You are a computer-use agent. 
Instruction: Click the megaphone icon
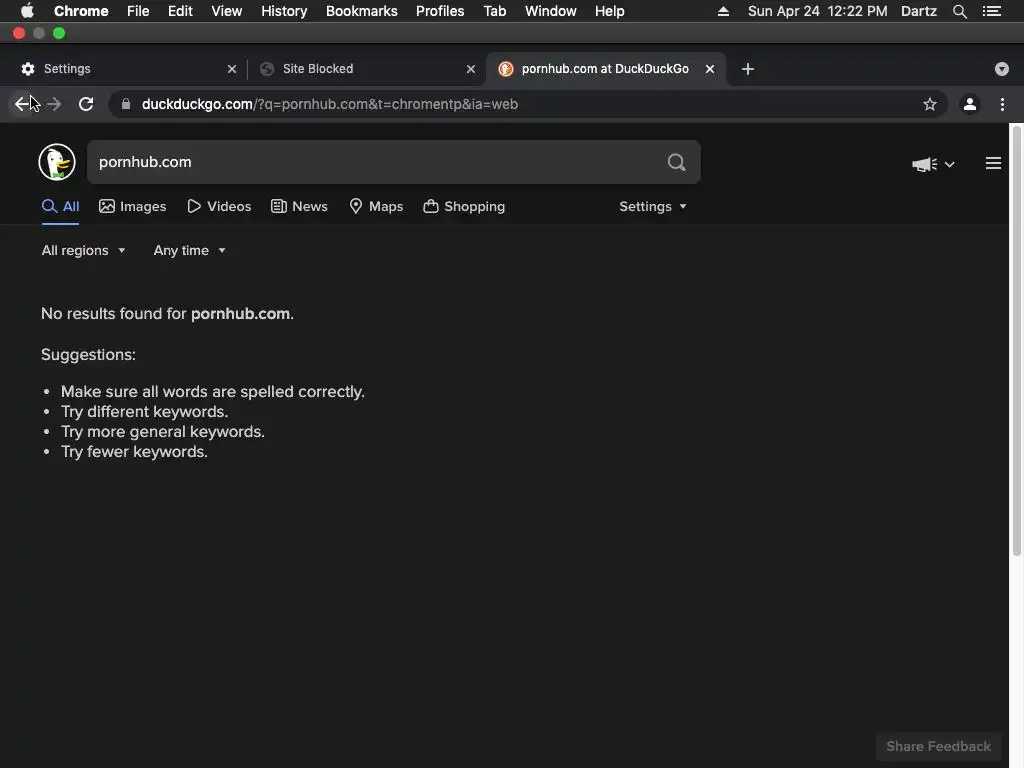[x=924, y=164]
